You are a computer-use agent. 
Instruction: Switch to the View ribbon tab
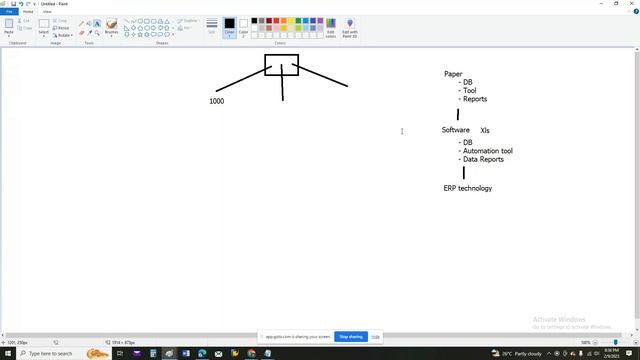click(47, 11)
